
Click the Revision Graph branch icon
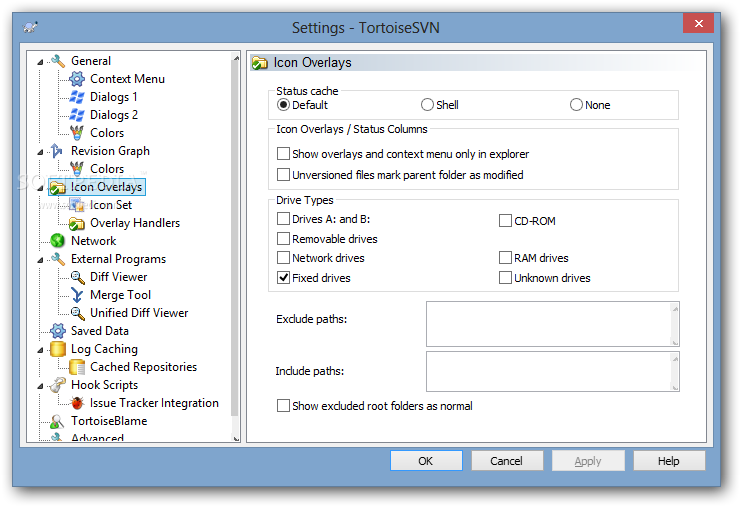[57, 151]
